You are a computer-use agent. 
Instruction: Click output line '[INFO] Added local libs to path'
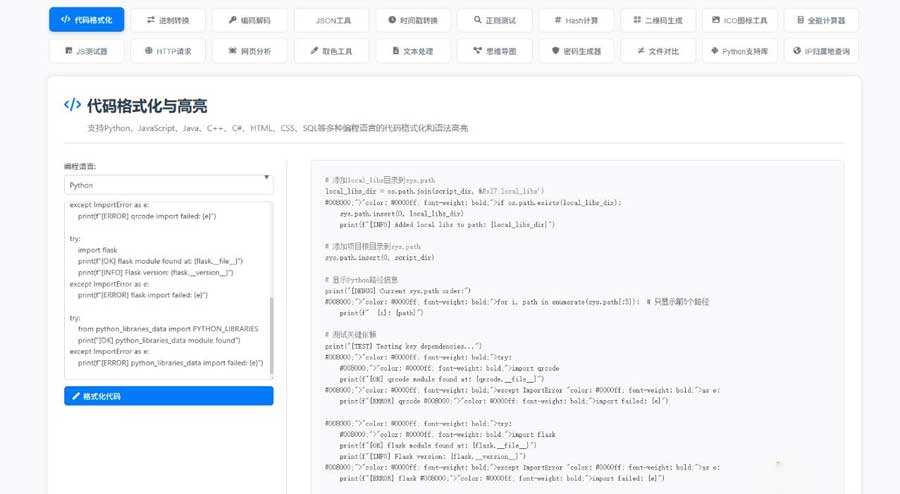tap(447, 224)
